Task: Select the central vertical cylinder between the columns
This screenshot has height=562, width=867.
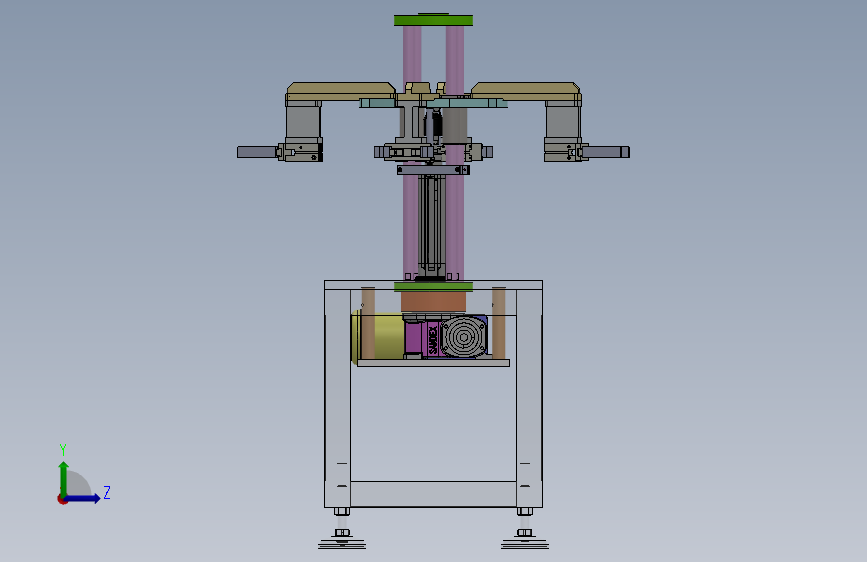Action: pos(432,224)
